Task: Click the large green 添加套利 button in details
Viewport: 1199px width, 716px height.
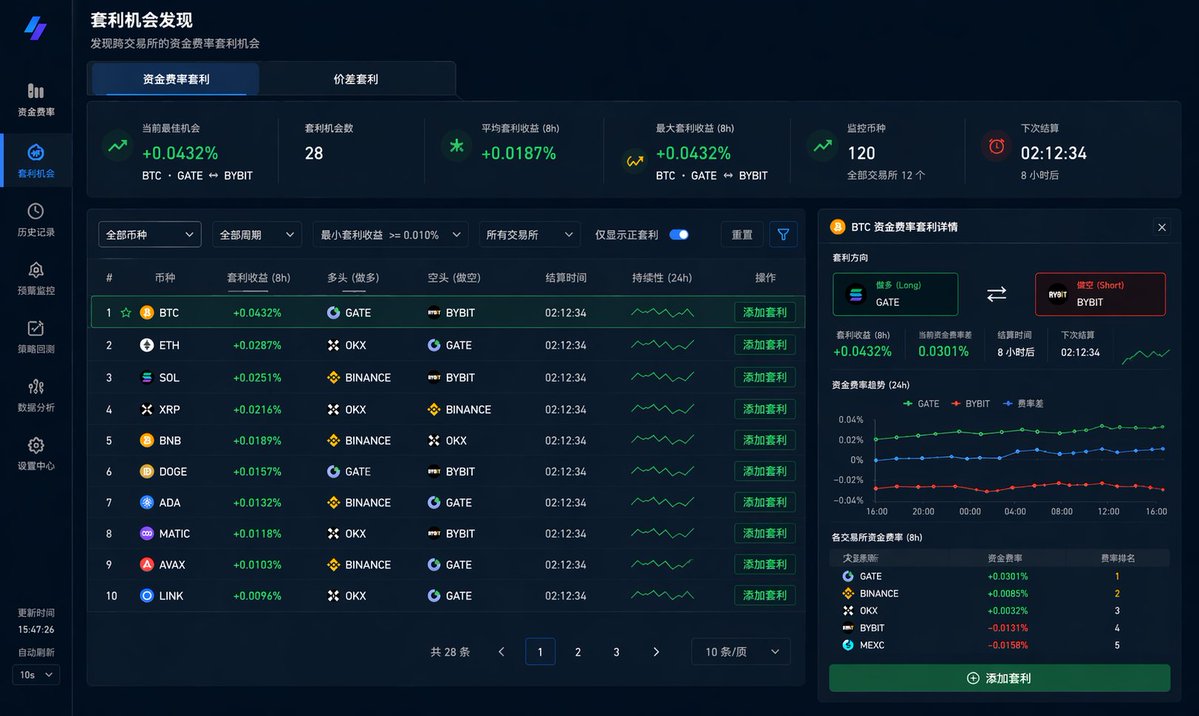Action: coord(999,678)
